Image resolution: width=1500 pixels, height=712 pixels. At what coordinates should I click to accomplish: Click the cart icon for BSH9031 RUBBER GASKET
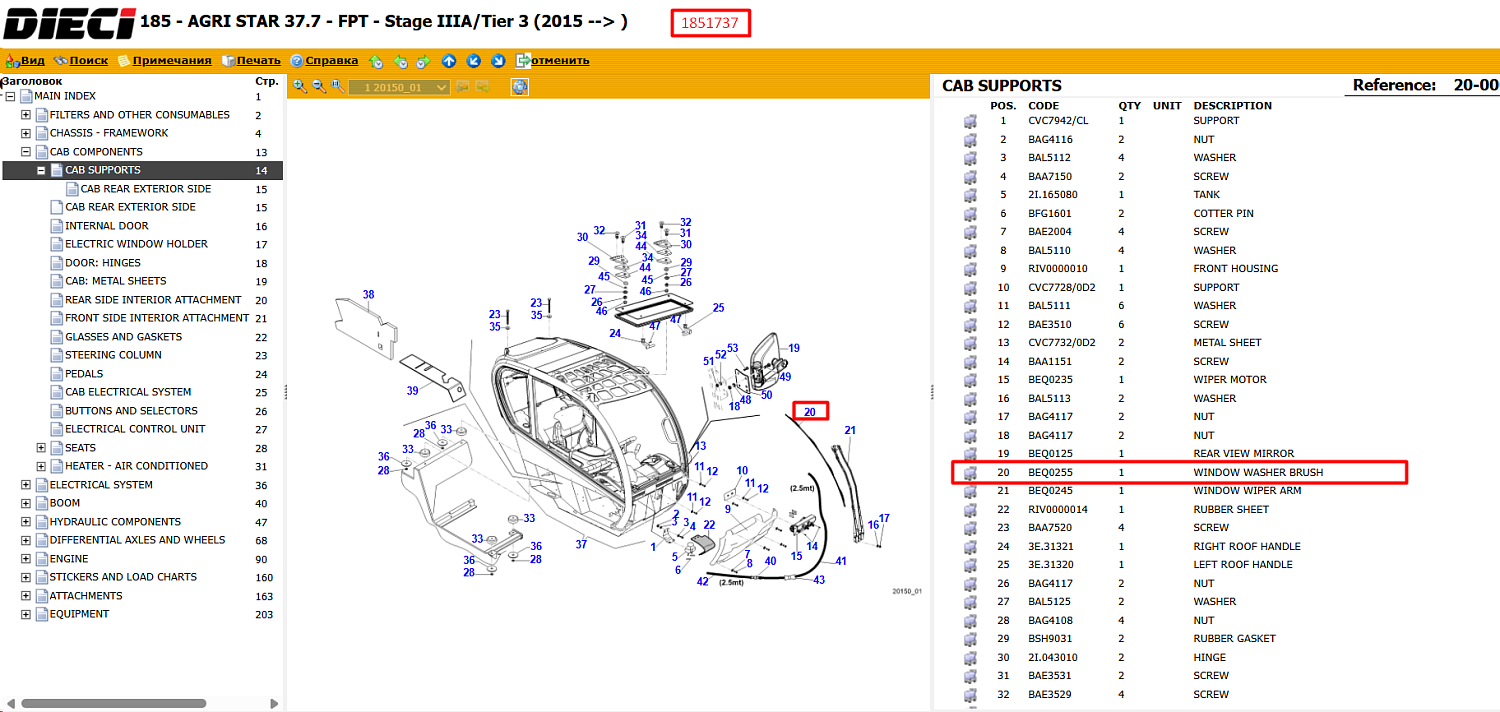click(x=970, y=639)
